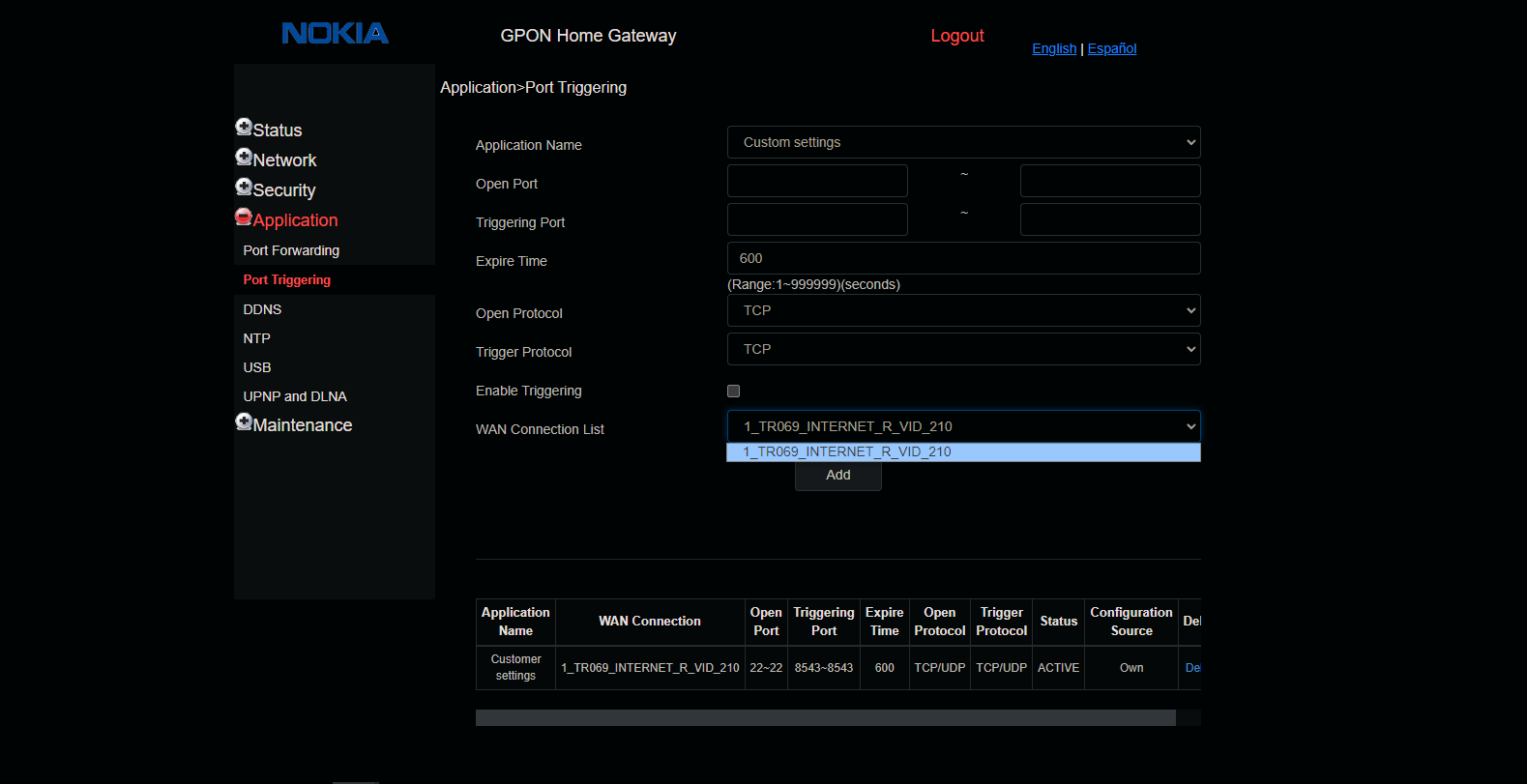Open the Status menu
The image size is (1527, 784).
coord(278,131)
